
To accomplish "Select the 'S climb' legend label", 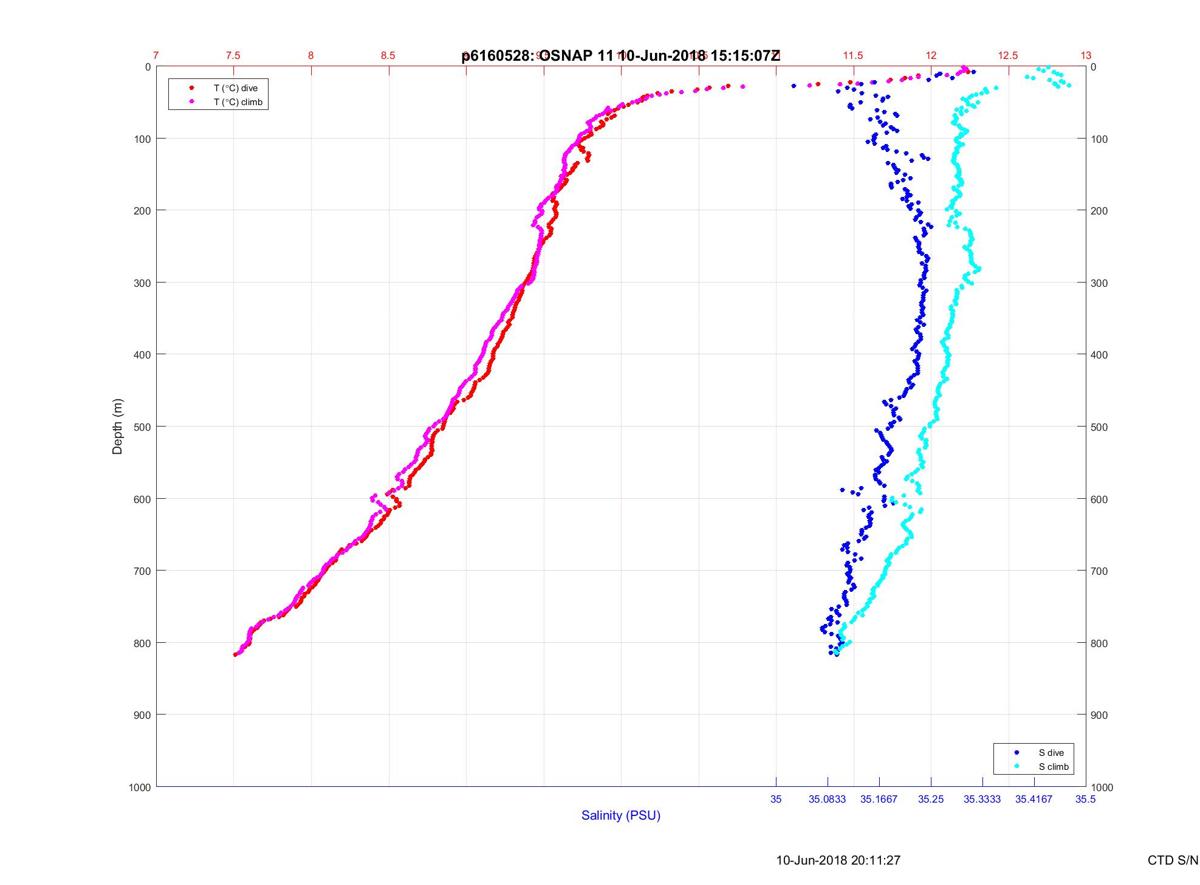I will click(x=1055, y=766).
